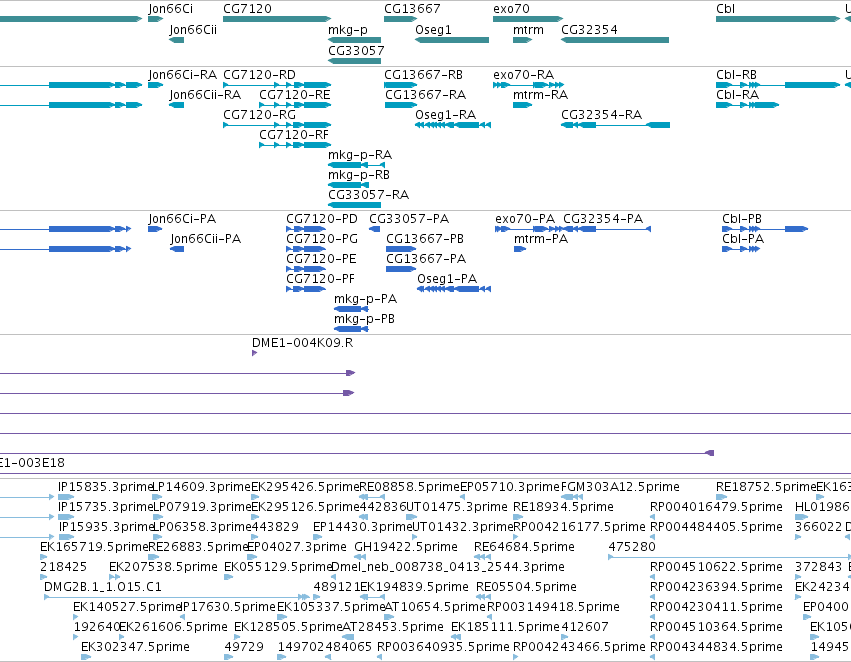Select the RE18752.5prime EST label
Viewport: 851px width, 662px height.
click(x=766, y=487)
